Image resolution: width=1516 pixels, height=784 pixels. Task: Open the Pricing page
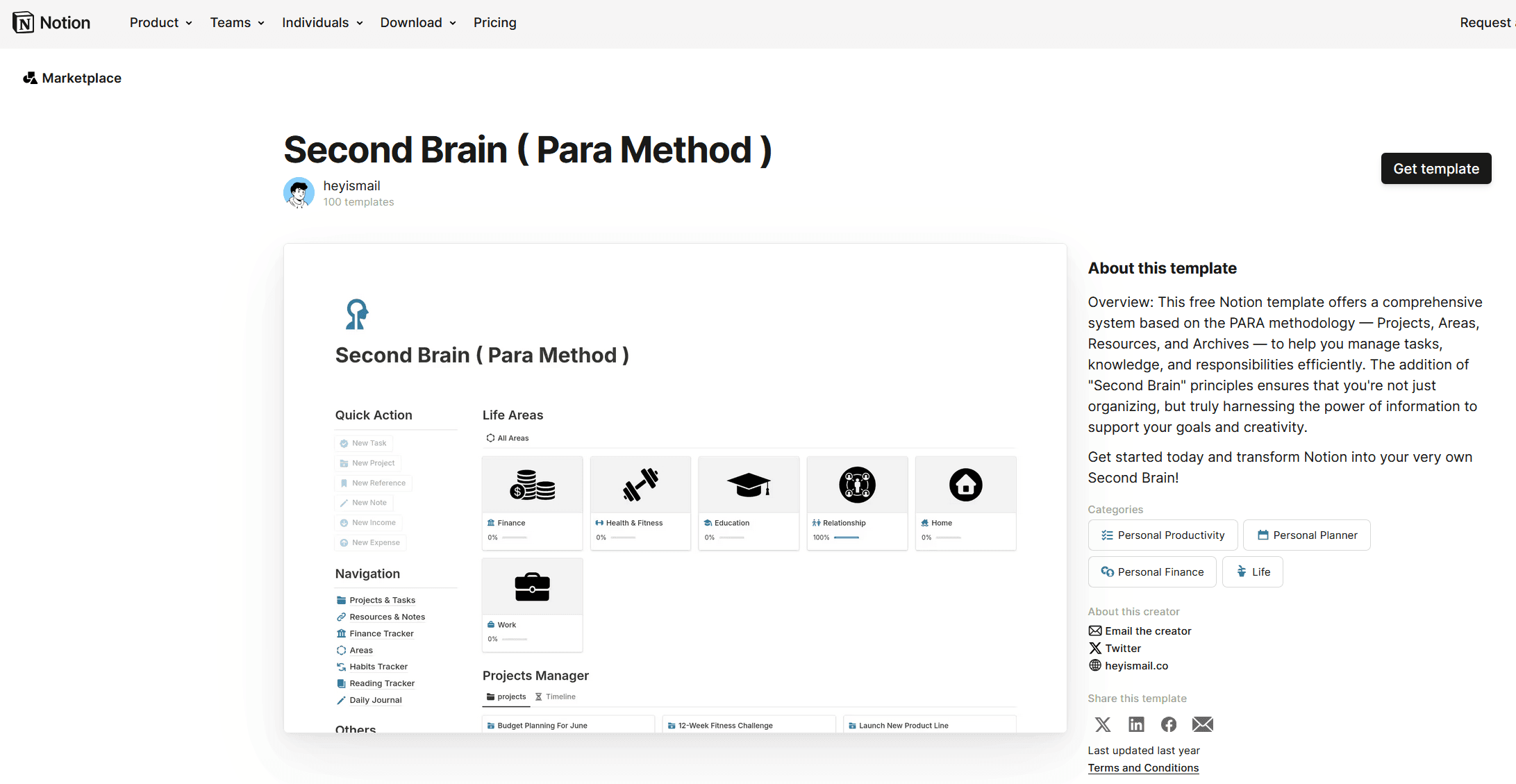tap(495, 23)
